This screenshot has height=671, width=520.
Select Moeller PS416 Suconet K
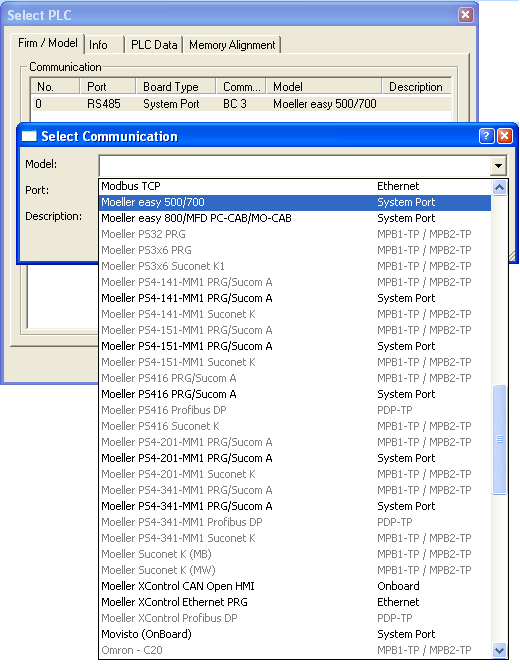[295, 426]
